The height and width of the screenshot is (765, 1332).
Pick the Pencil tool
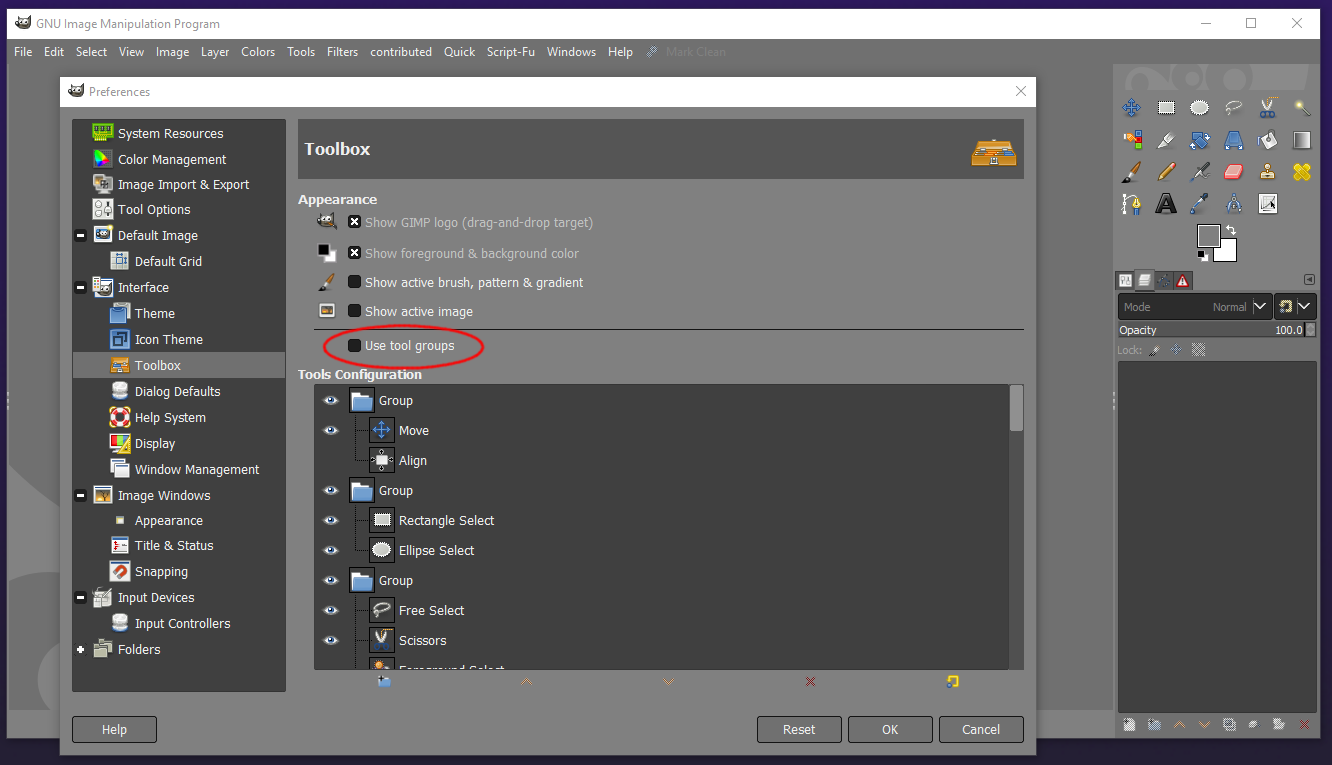[1166, 172]
